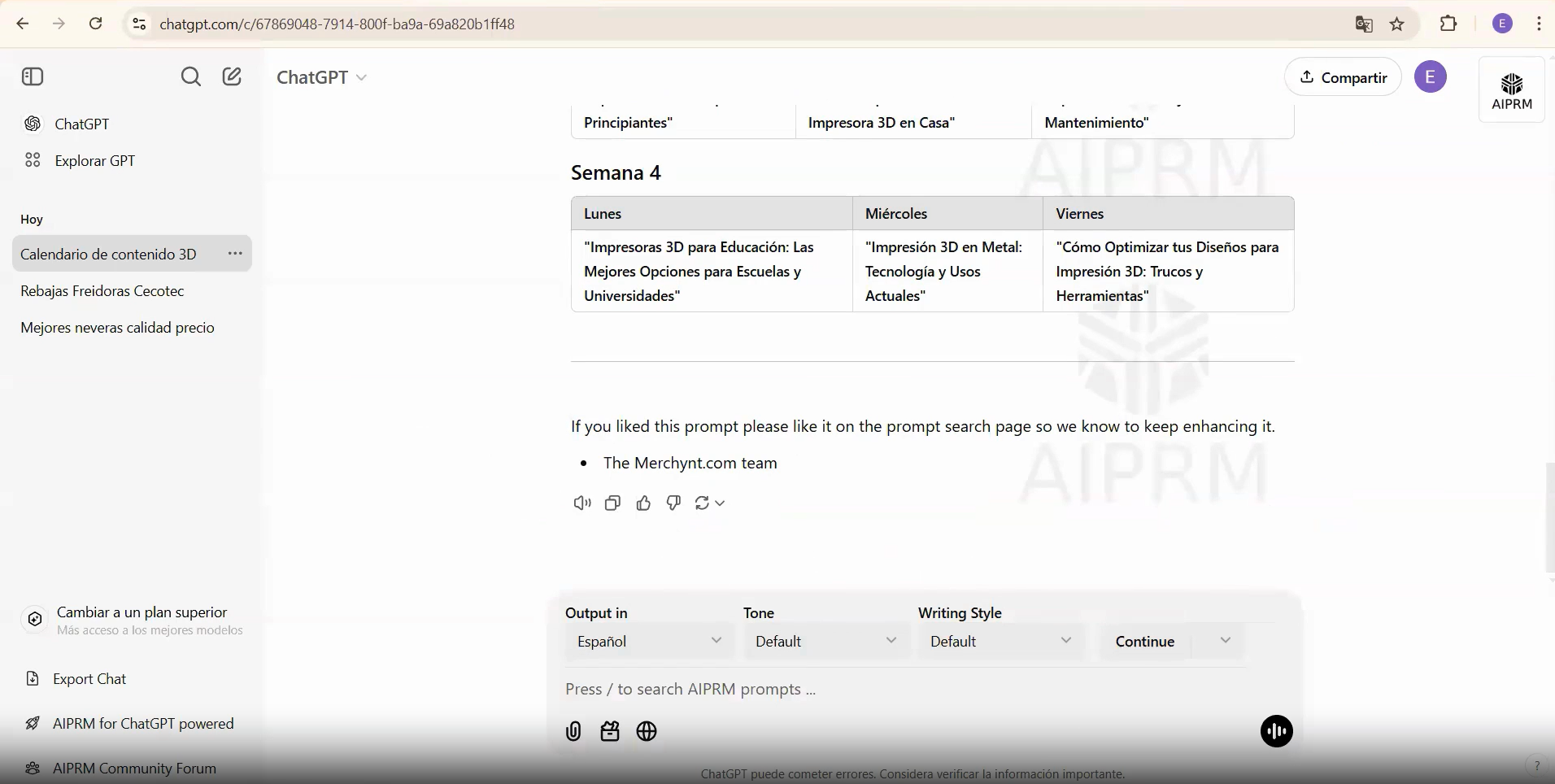Attach a file with the paperclip icon
Screen dimensions: 1555x784
(573, 731)
